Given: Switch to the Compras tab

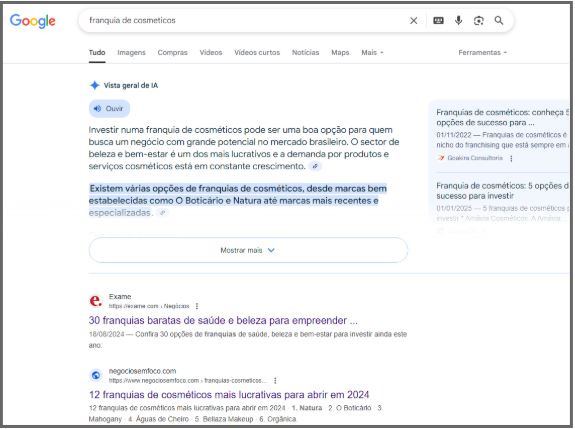Looking at the screenshot, I should pyautogui.click(x=172, y=52).
